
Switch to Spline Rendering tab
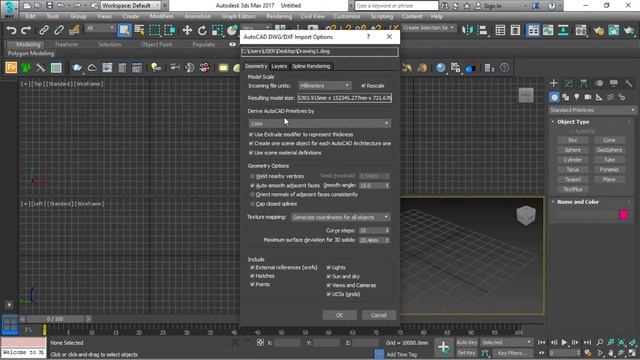point(311,66)
